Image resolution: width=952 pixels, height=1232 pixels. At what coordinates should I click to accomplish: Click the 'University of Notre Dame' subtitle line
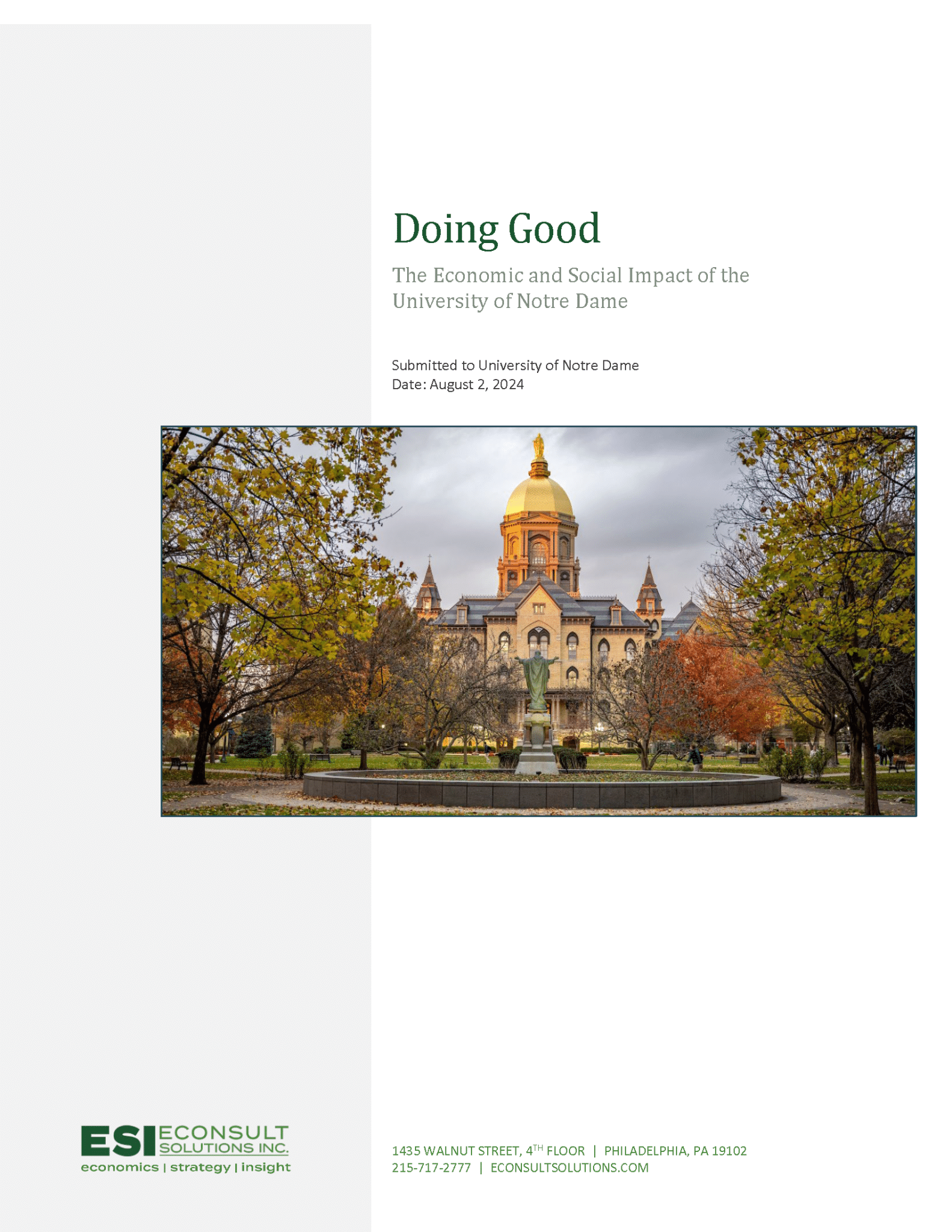pos(510,301)
